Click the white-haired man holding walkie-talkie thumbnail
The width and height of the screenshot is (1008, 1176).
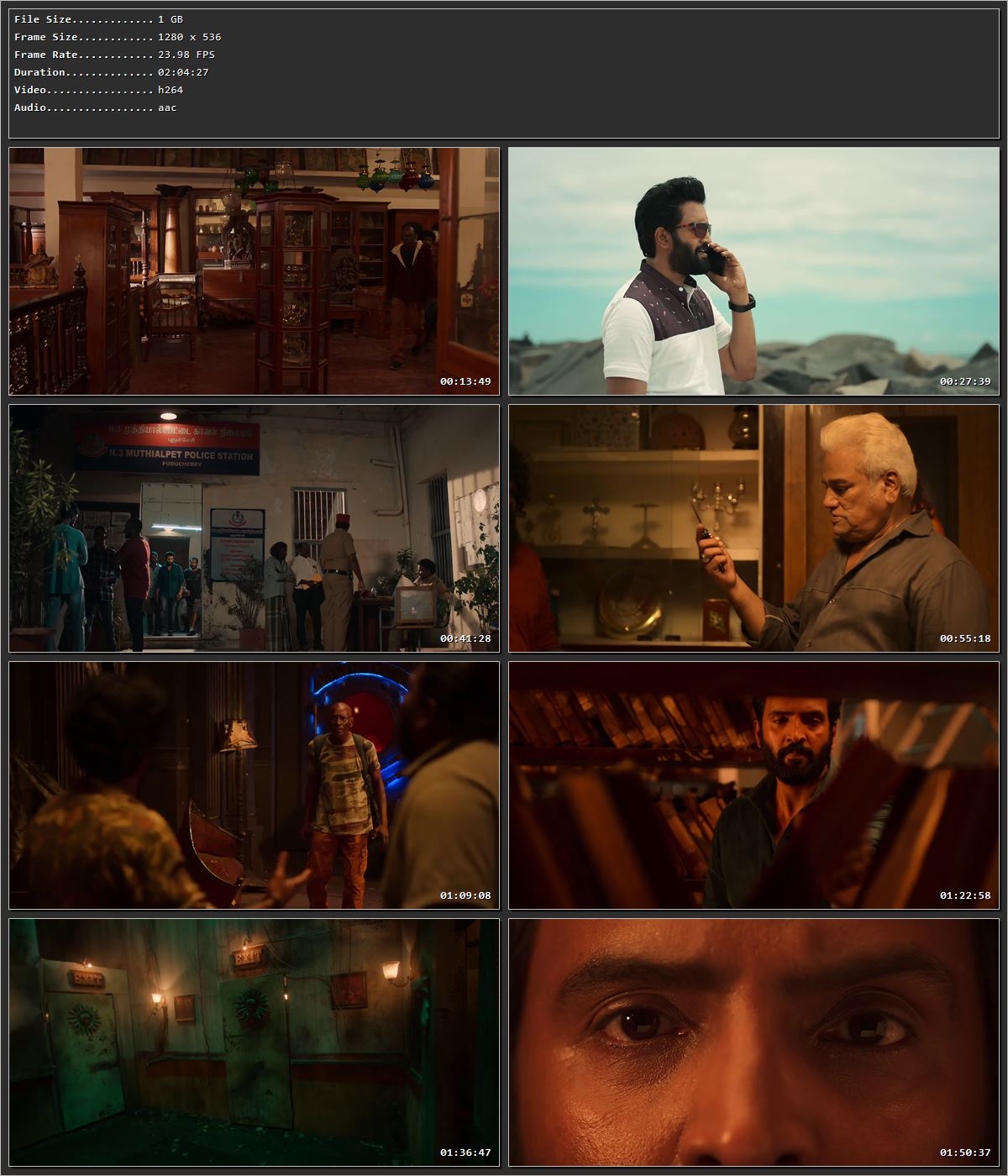753,528
